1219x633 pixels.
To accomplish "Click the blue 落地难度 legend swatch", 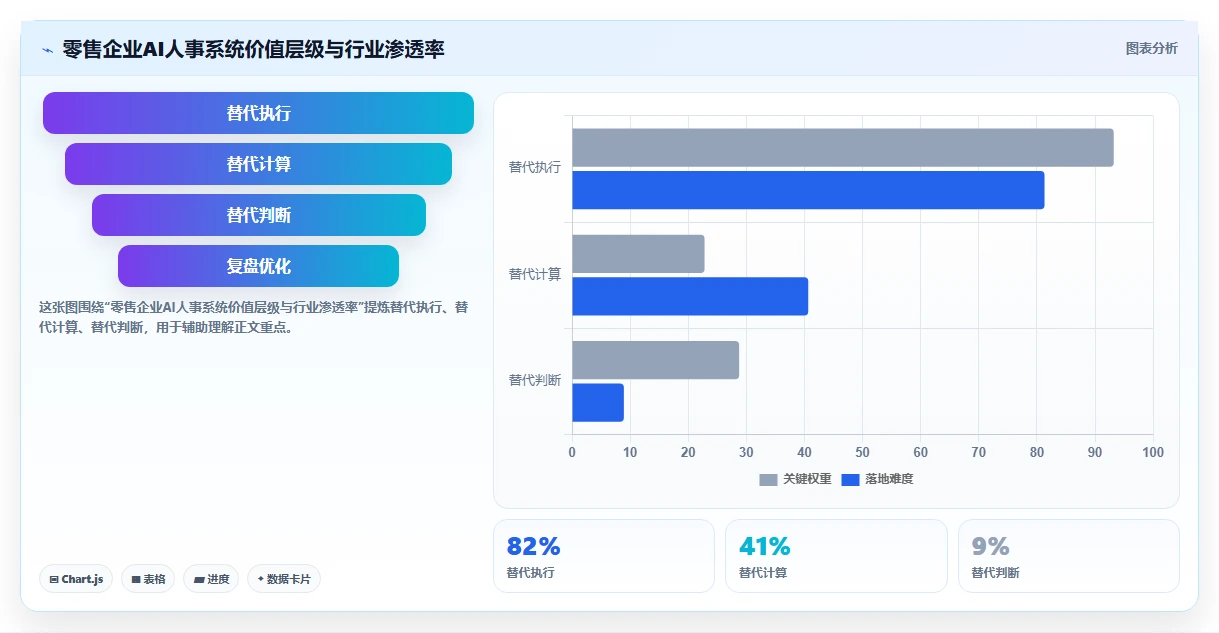I will pos(850,480).
